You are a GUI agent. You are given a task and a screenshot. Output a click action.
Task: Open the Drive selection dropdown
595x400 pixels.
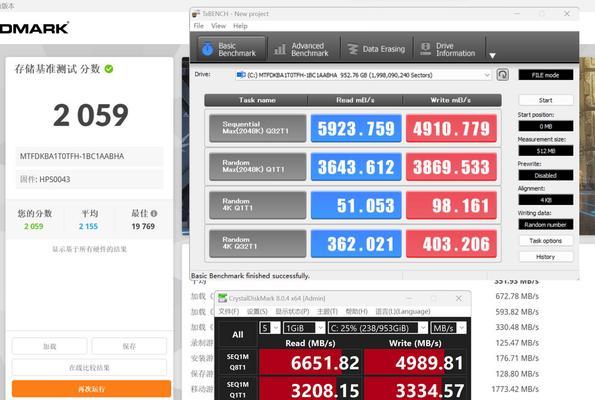[x=363, y=75]
